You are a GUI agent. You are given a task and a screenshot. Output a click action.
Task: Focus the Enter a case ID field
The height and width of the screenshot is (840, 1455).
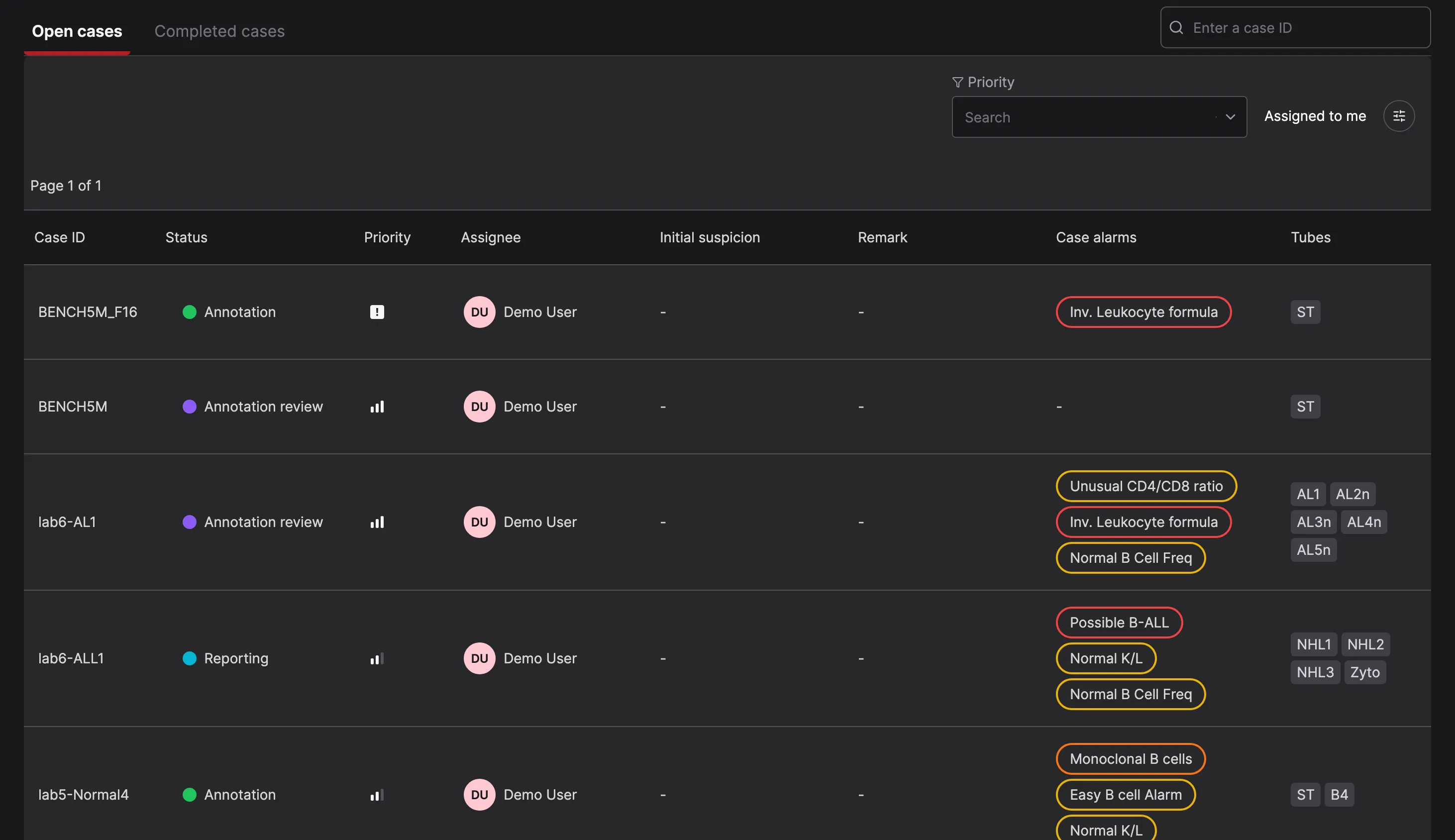1295,28
